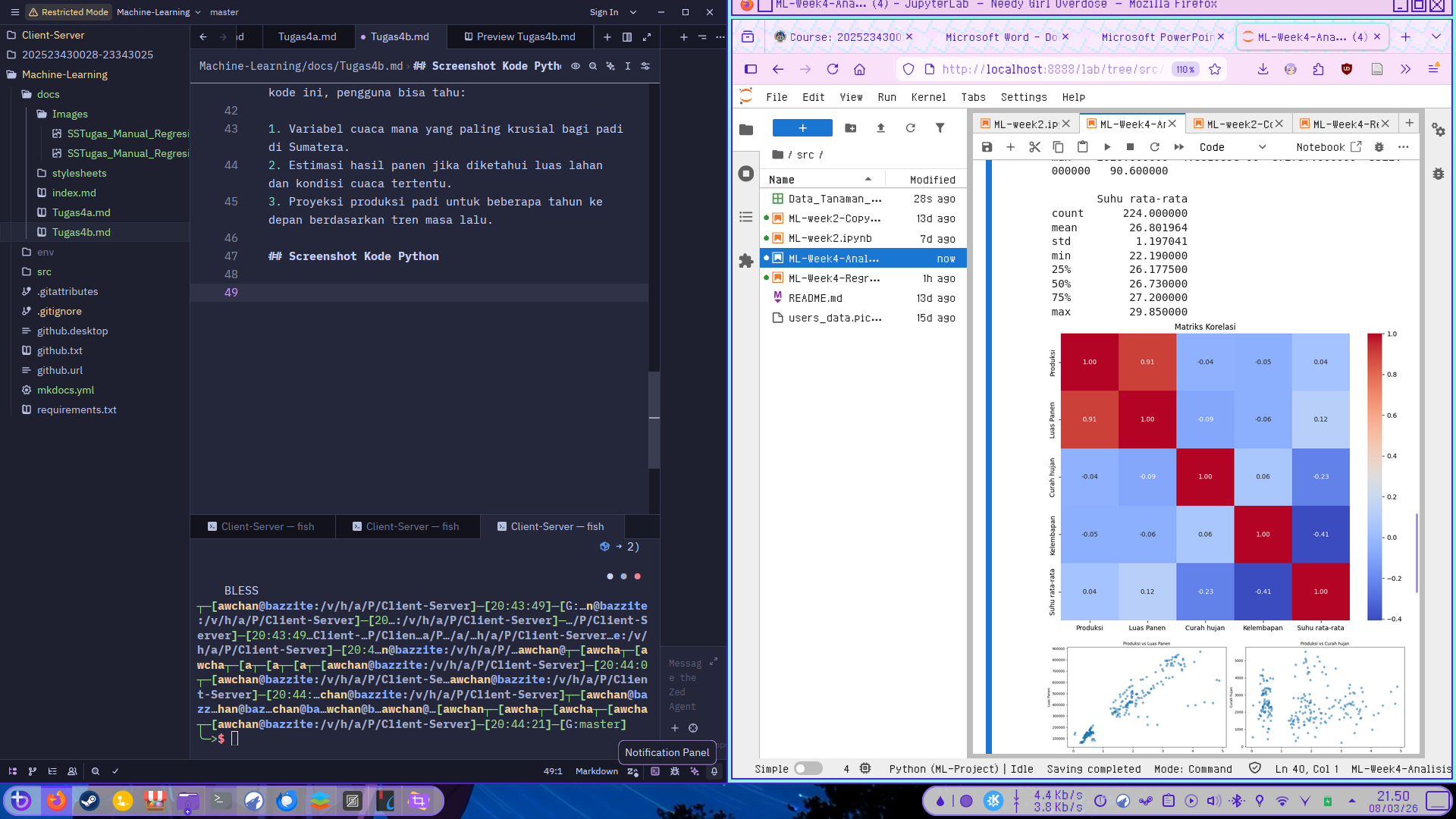Enable the notebook debugger bug icon
Image resolution: width=1456 pixels, height=819 pixels.
1379,147
